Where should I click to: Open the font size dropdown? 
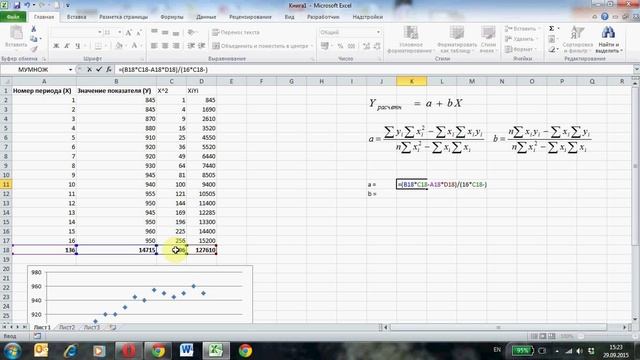pos(119,32)
